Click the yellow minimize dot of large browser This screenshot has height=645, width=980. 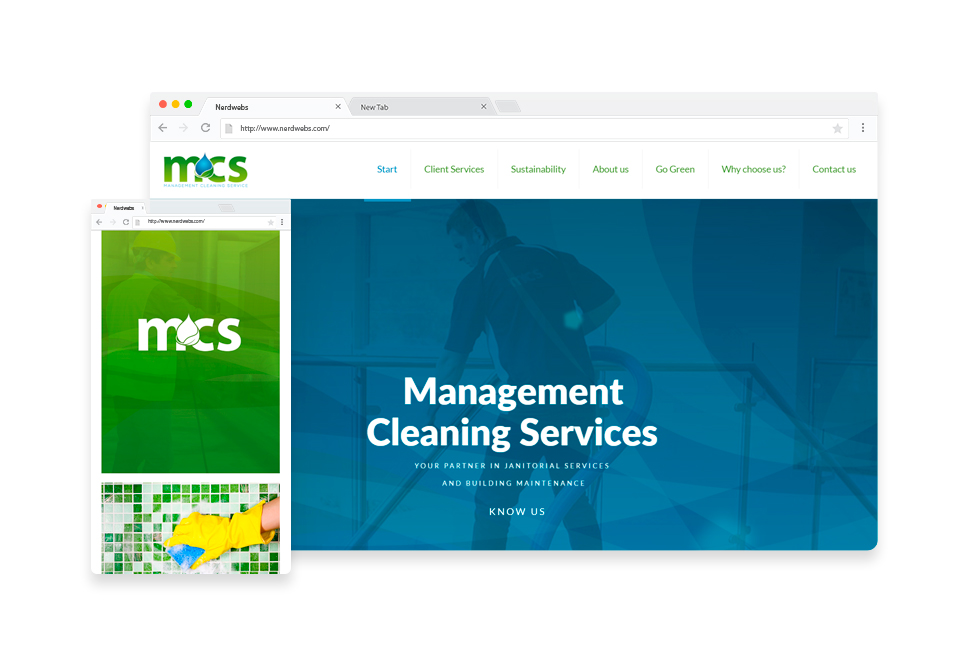pos(176,104)
